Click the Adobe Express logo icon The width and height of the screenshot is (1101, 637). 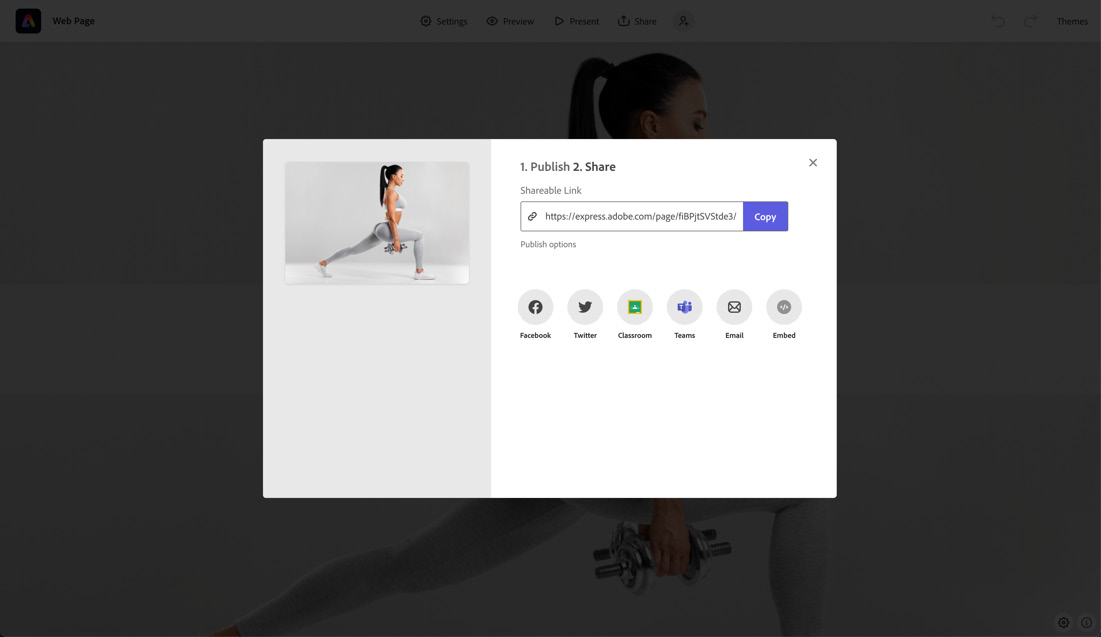28,21
